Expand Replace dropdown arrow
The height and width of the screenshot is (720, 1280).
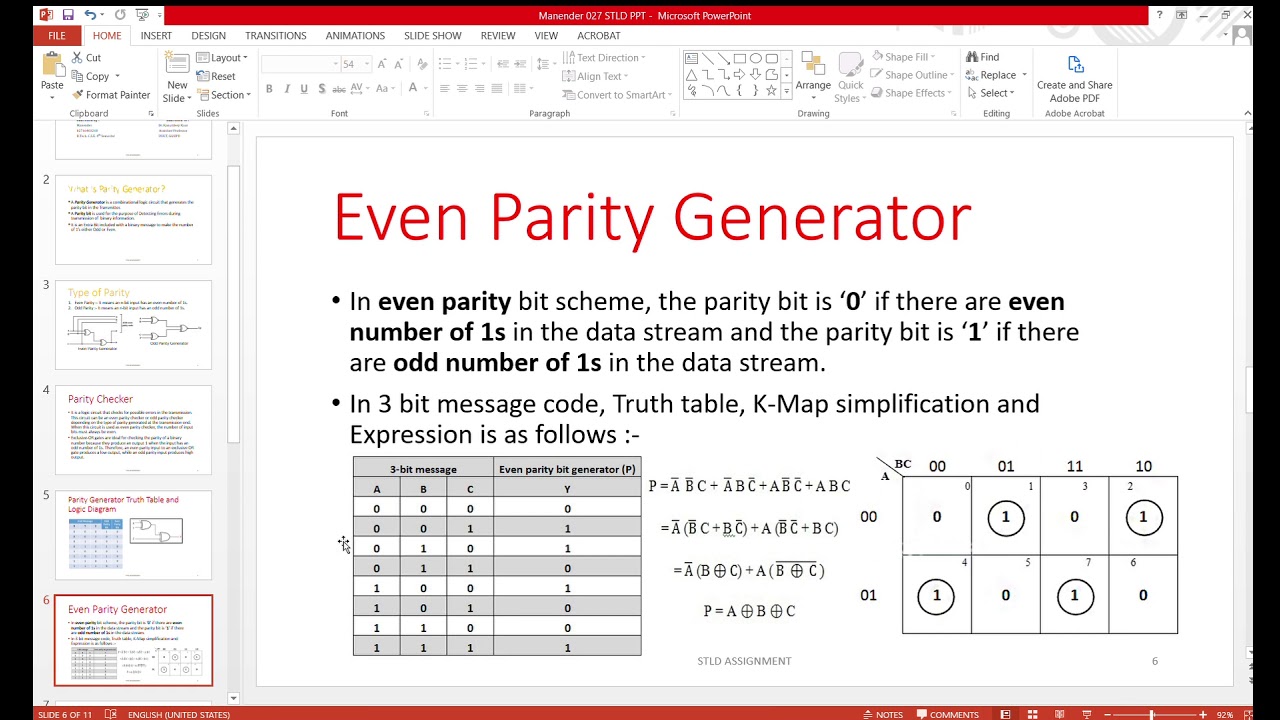pyautogui.click(x=1025, y=75)
